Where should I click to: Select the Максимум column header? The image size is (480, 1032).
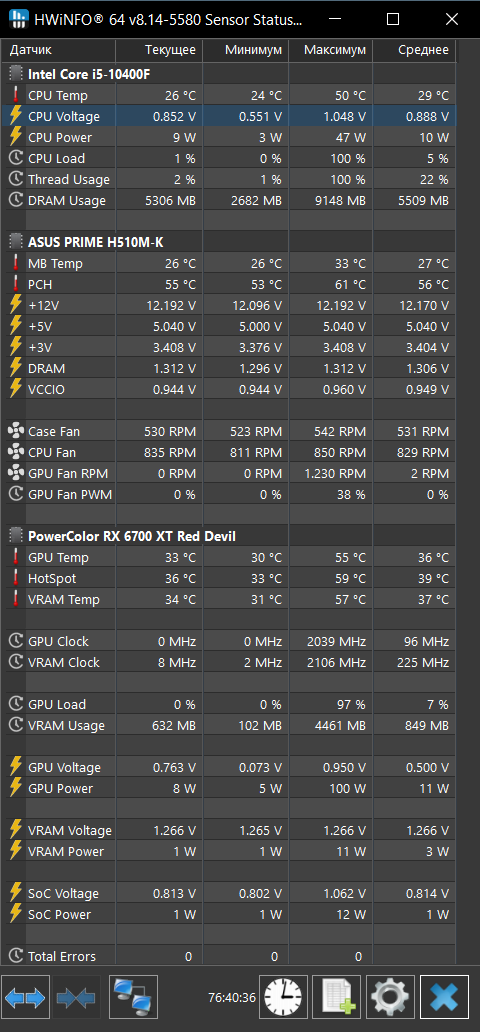click(330, 50)
